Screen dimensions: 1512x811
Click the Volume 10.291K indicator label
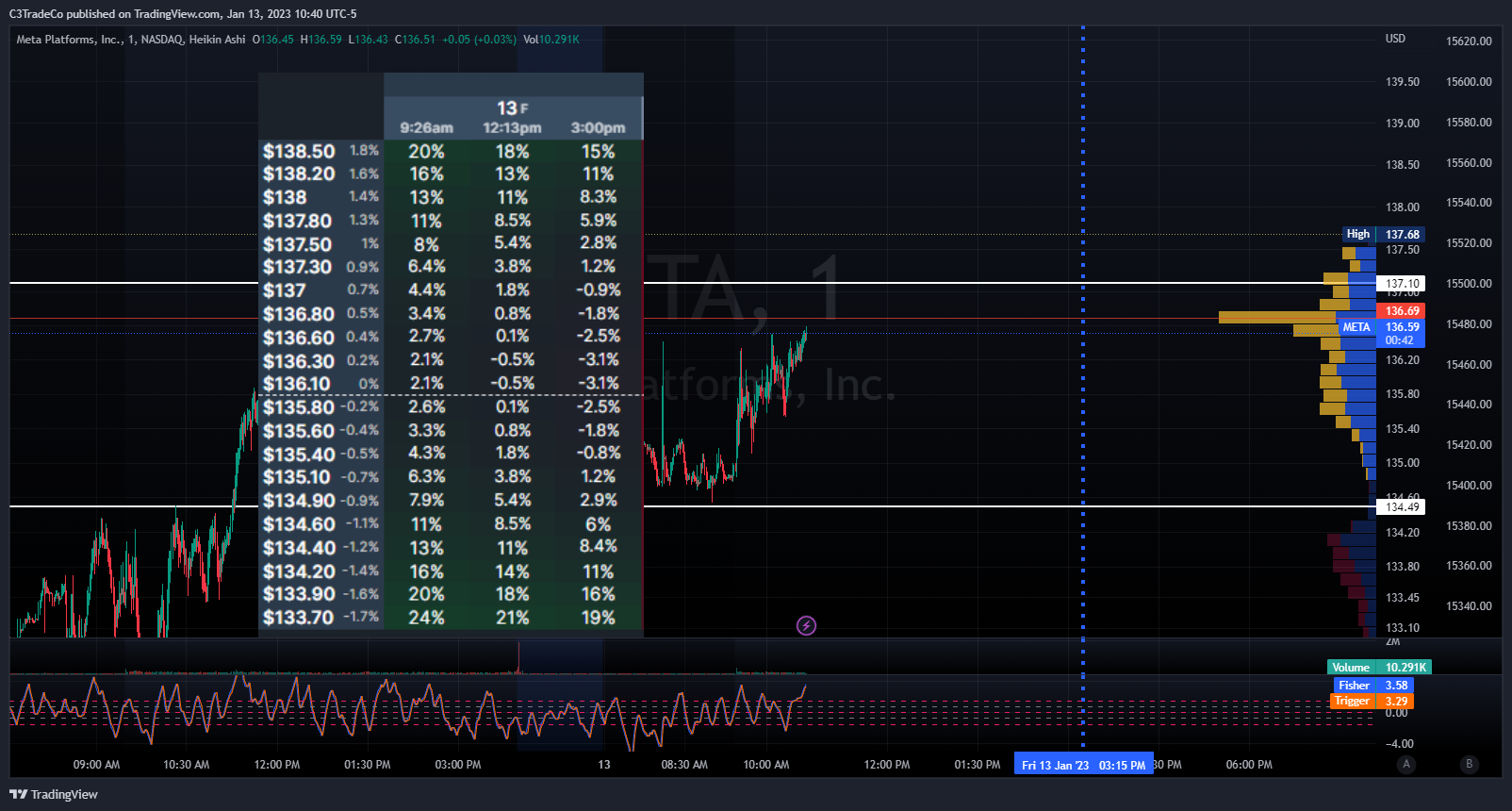[x=1379, y=667]
